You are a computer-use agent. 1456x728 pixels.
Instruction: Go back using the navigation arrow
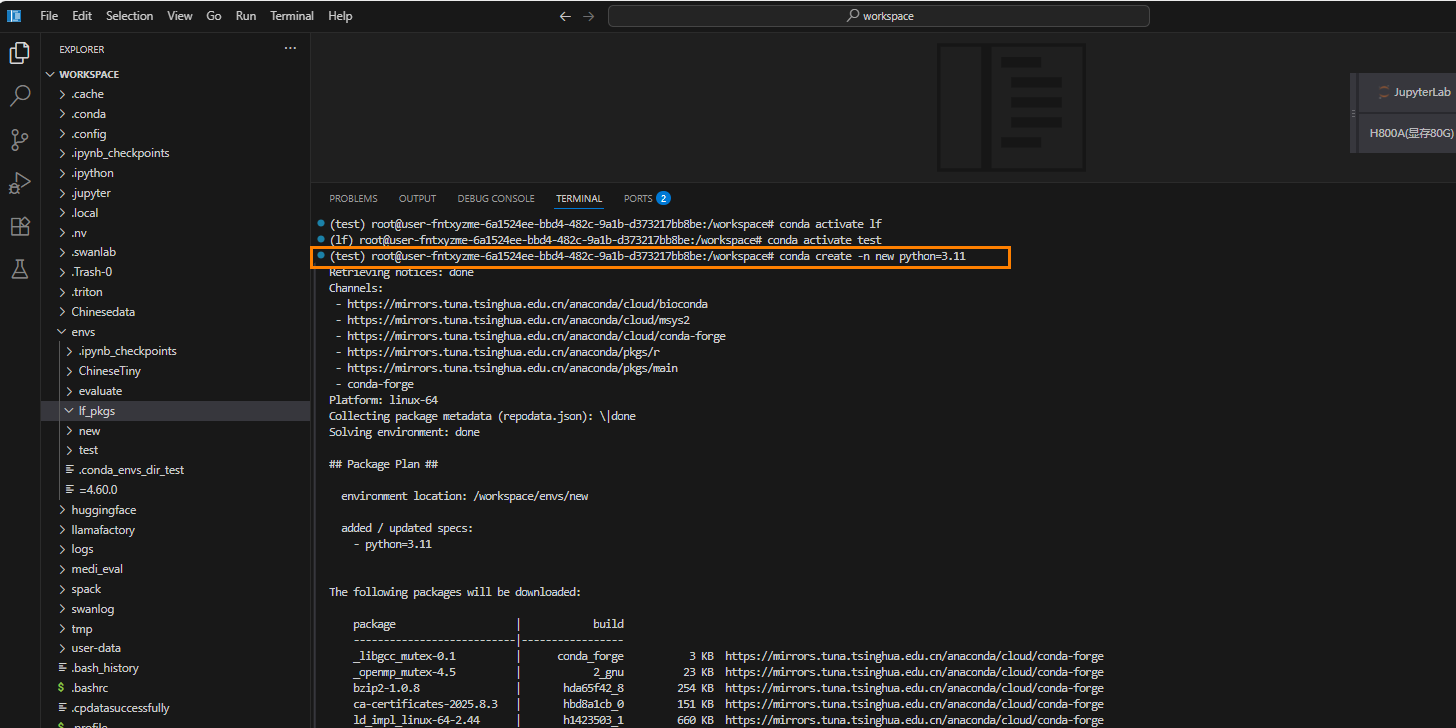coord(565,16)
